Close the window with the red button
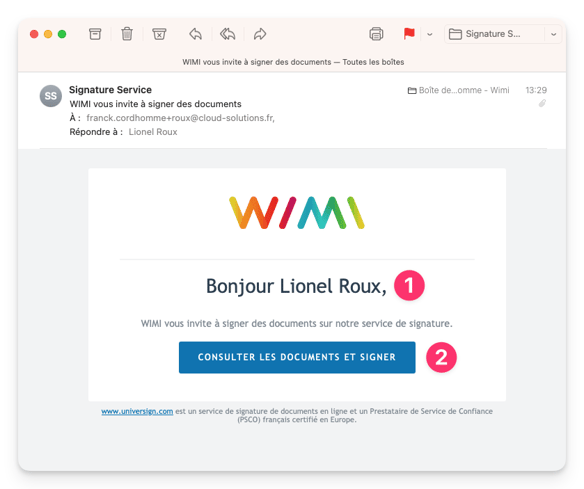 pyautogui.click(x=34, y=34)
